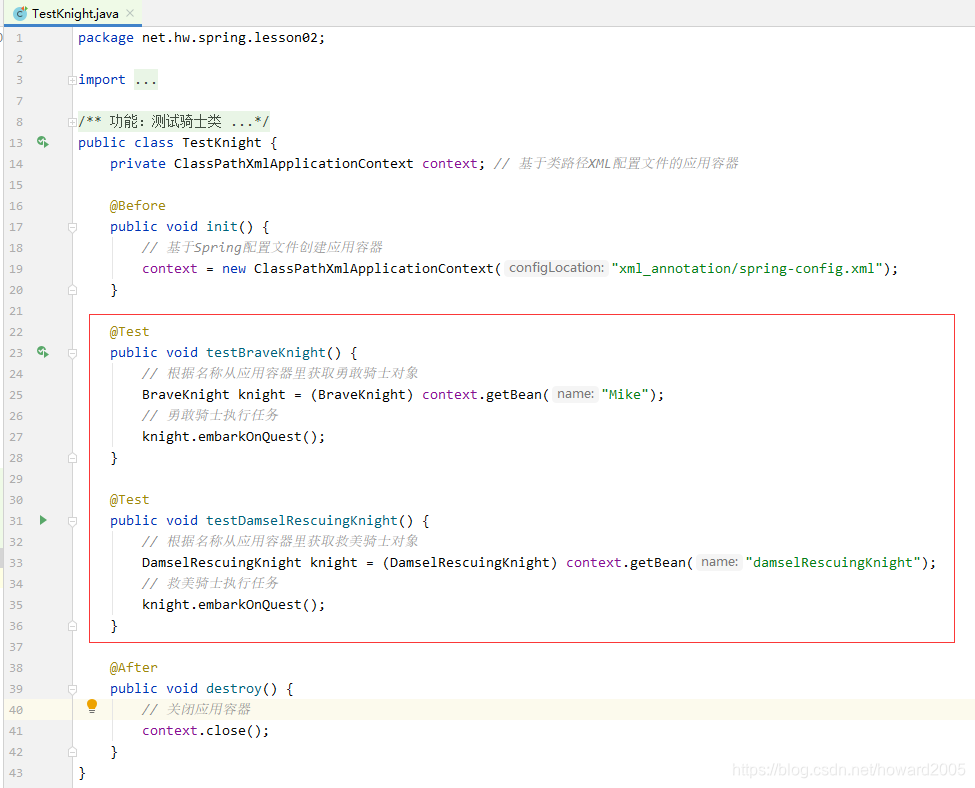This screenshot has height=788, width=975.
Task: Click line number 40 in the gutter
Action: coord(16,710)
